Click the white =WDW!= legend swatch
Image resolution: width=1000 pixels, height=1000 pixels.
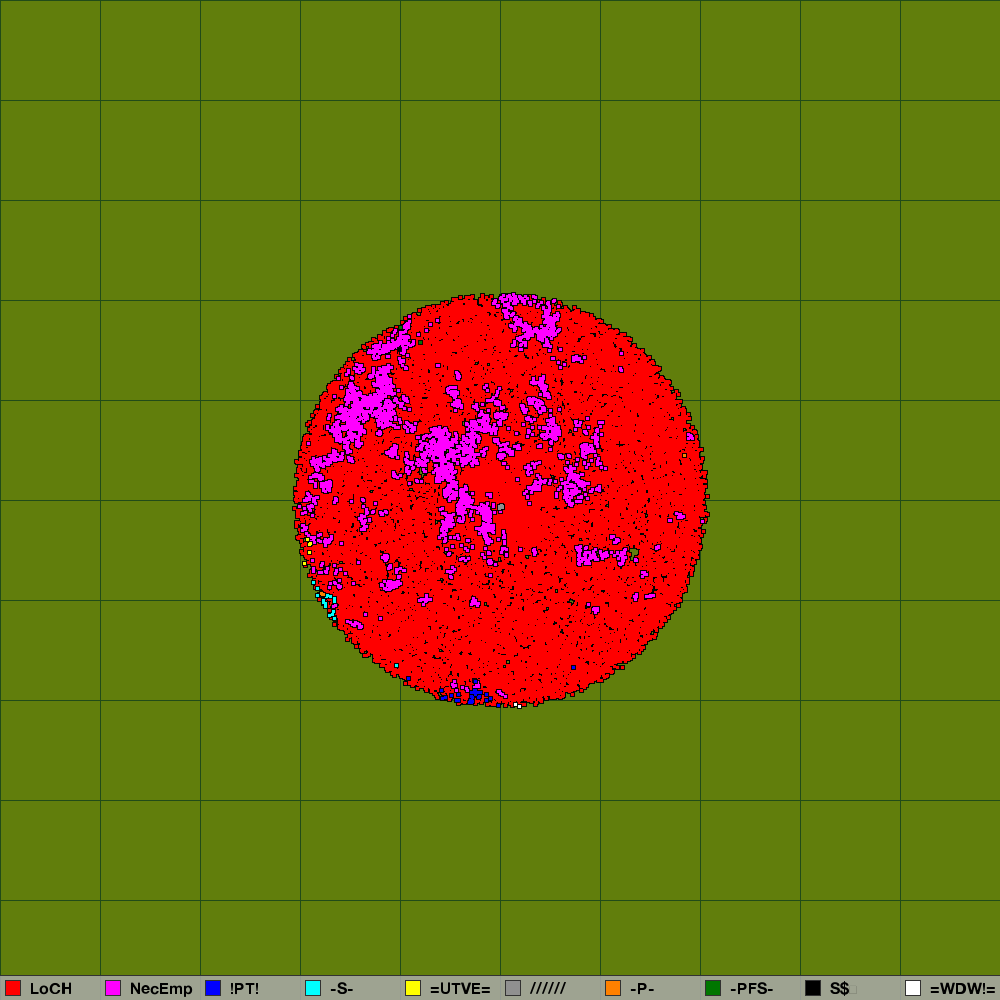pos(913,988)
